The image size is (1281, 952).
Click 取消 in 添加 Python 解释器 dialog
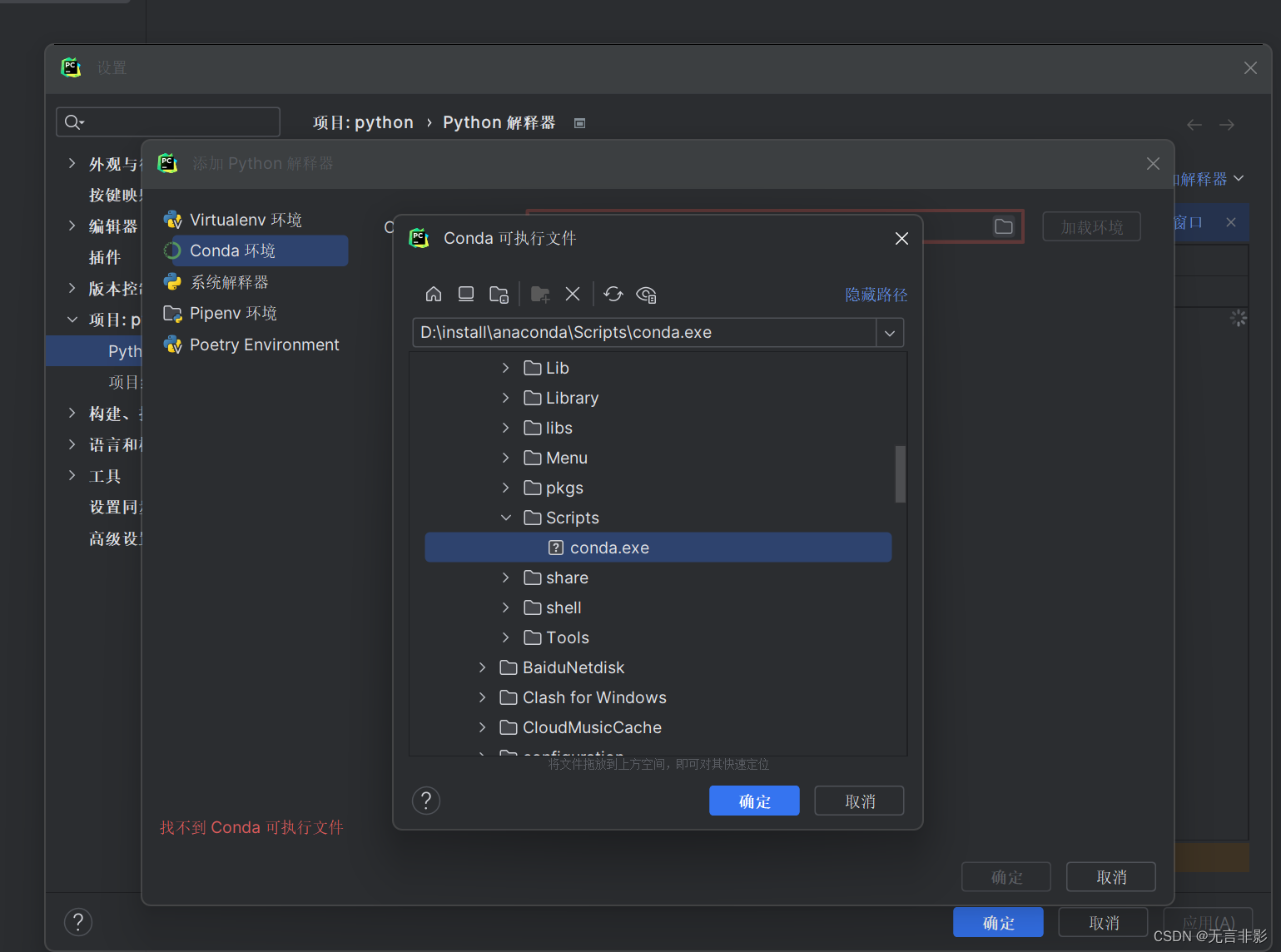point(1111,877)
